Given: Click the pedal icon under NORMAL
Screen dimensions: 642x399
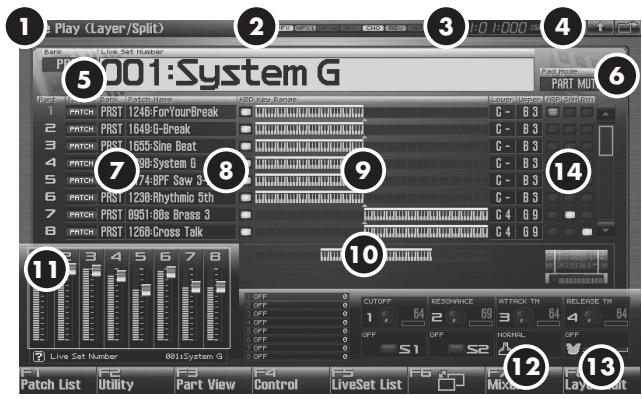Looking at the screenshot, I should 504,348.
